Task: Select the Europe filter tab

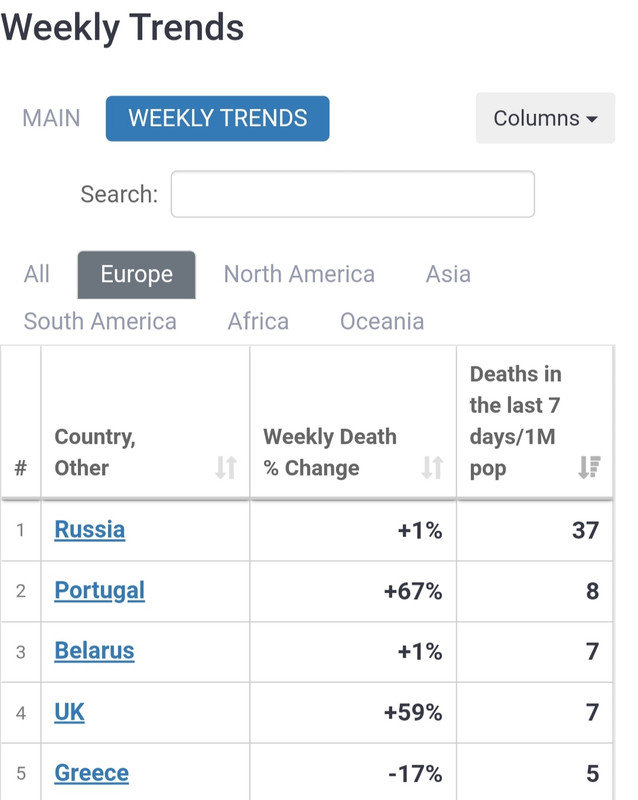Action: [x=136, y=274]
